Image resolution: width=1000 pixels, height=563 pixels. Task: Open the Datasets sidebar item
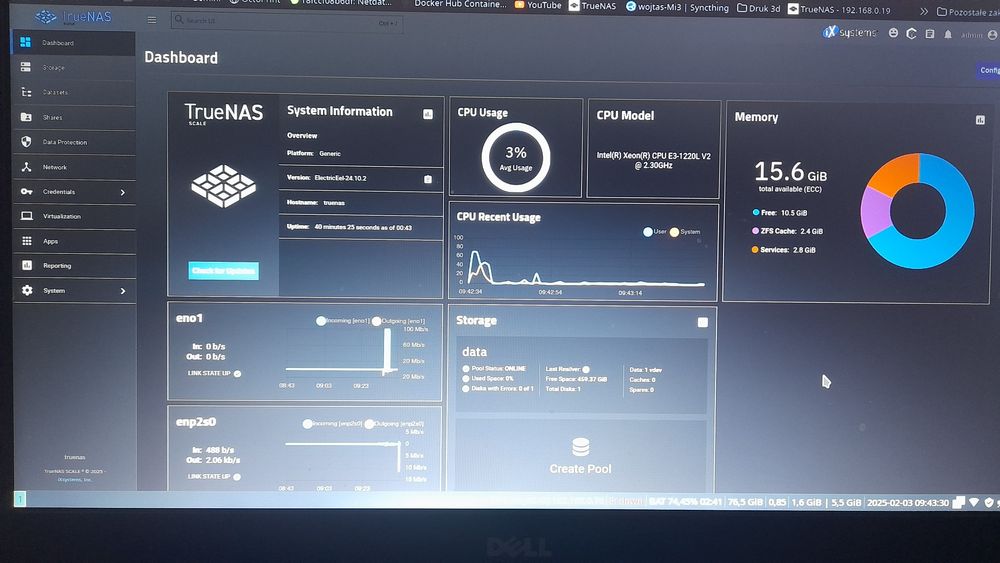73,92
